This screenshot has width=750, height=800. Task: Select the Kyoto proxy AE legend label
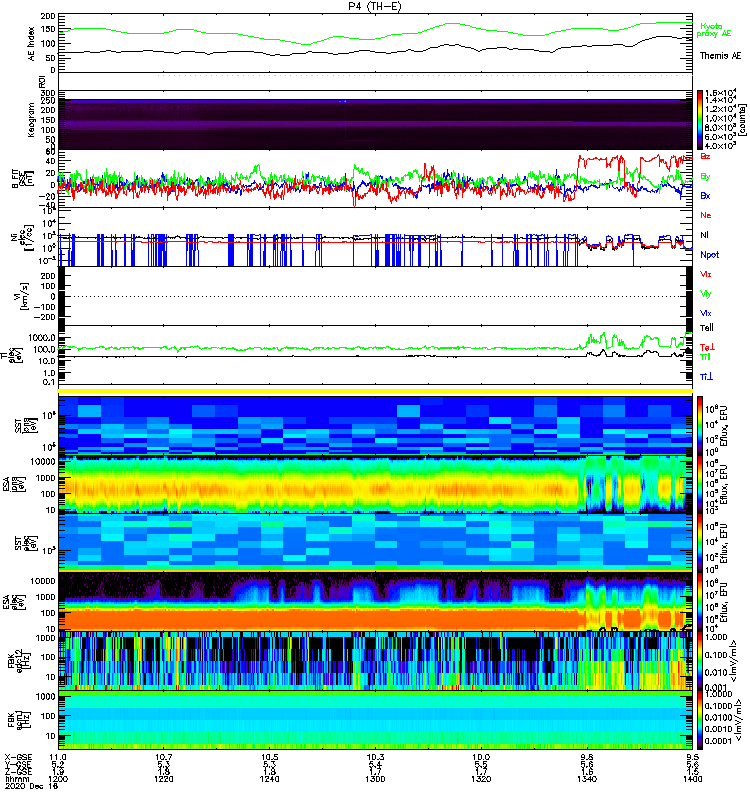pos(714,30)
